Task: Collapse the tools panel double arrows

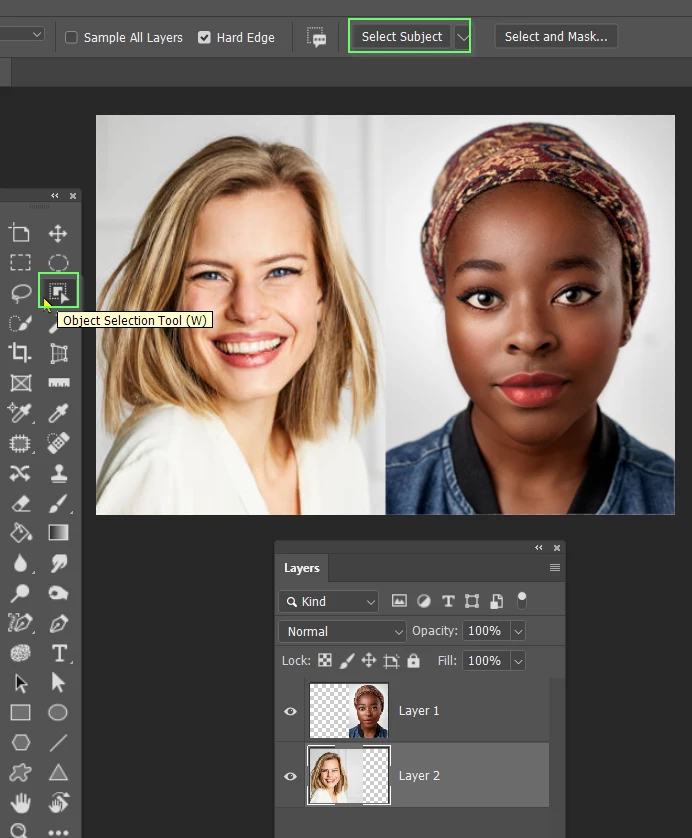Action: [x=55, y=196]
